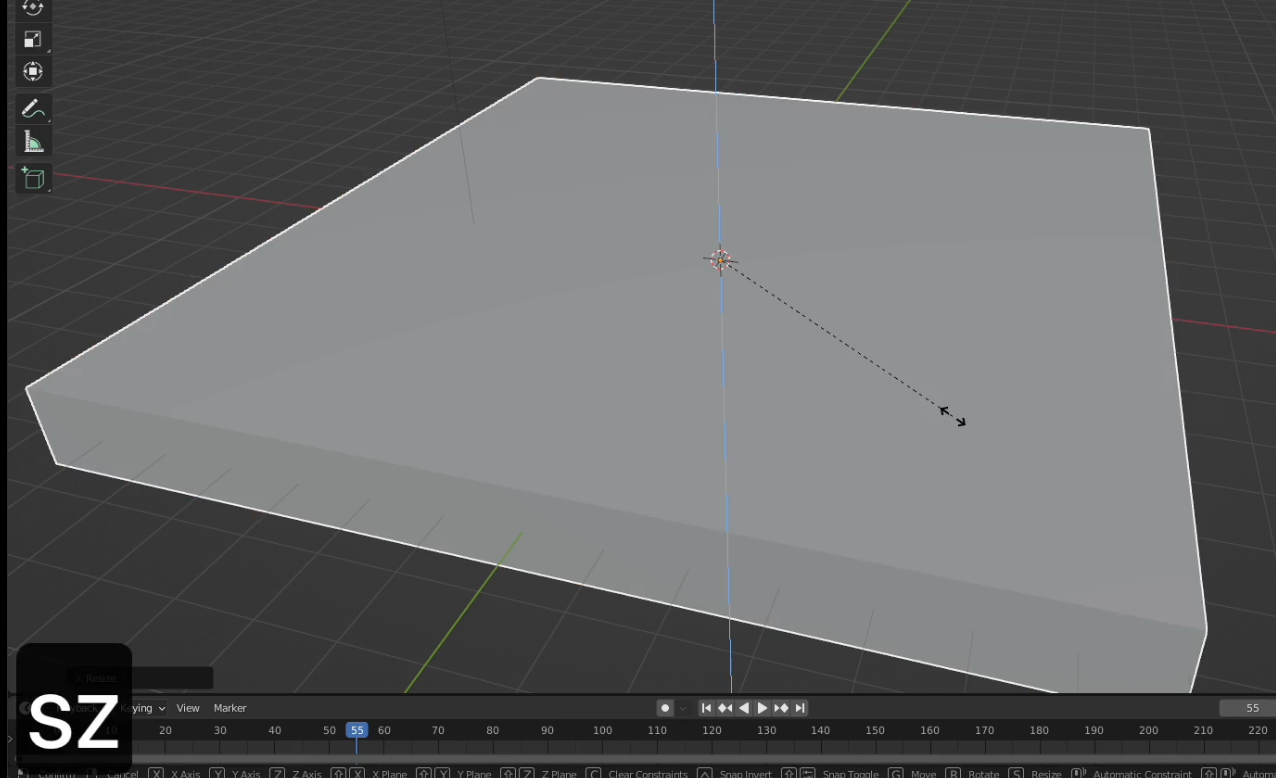The image size is (1276, 778).
Task: Click the selected cube's origin point
Action: (x=721, y=260)
